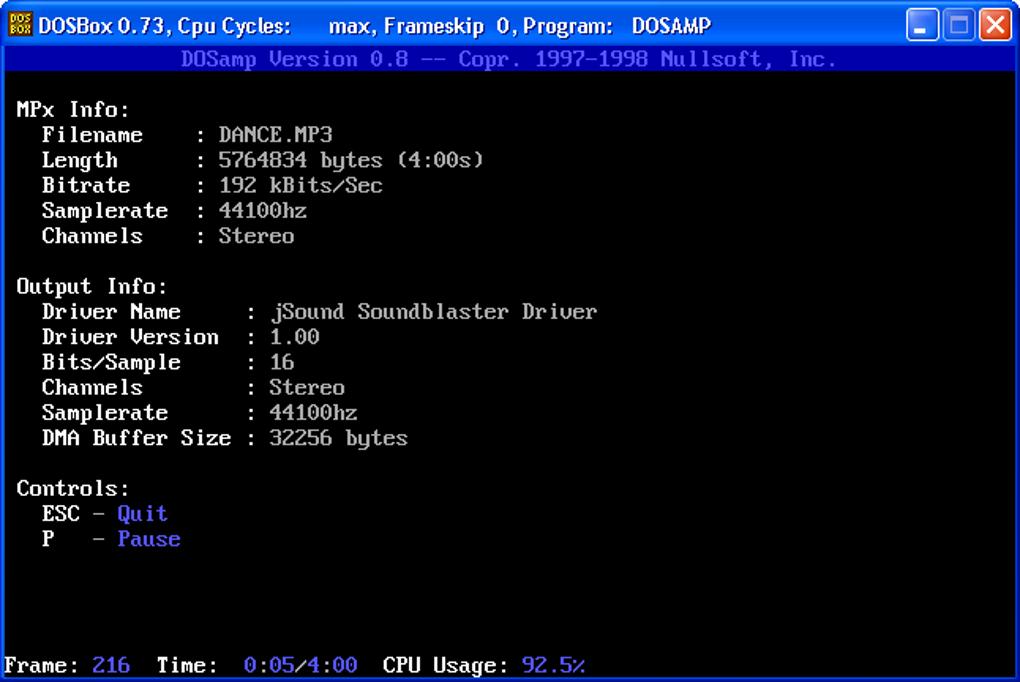The image size is (1020, 682).
Task: Select the filename DANCE.MP3
Action: 275,135
